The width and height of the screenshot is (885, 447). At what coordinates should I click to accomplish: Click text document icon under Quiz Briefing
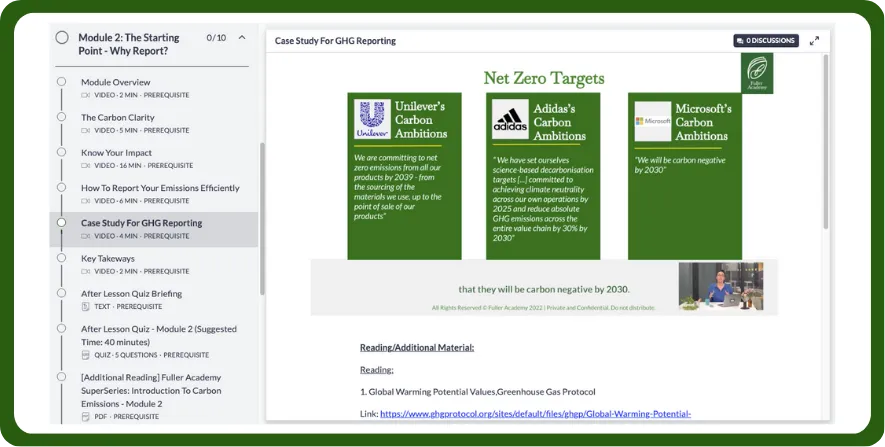[86, 306]
